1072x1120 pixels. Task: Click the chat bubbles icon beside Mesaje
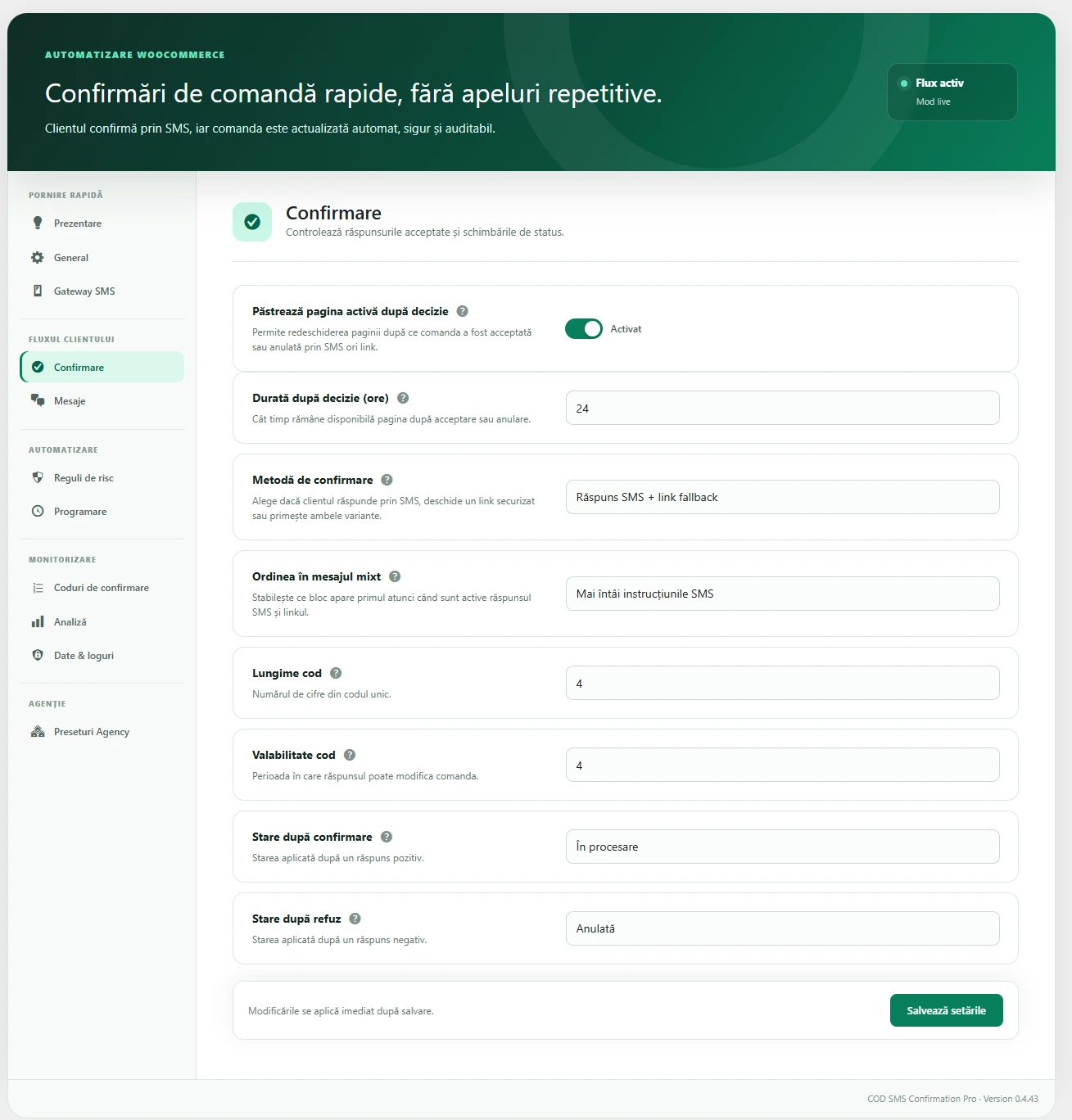point(38,400)
